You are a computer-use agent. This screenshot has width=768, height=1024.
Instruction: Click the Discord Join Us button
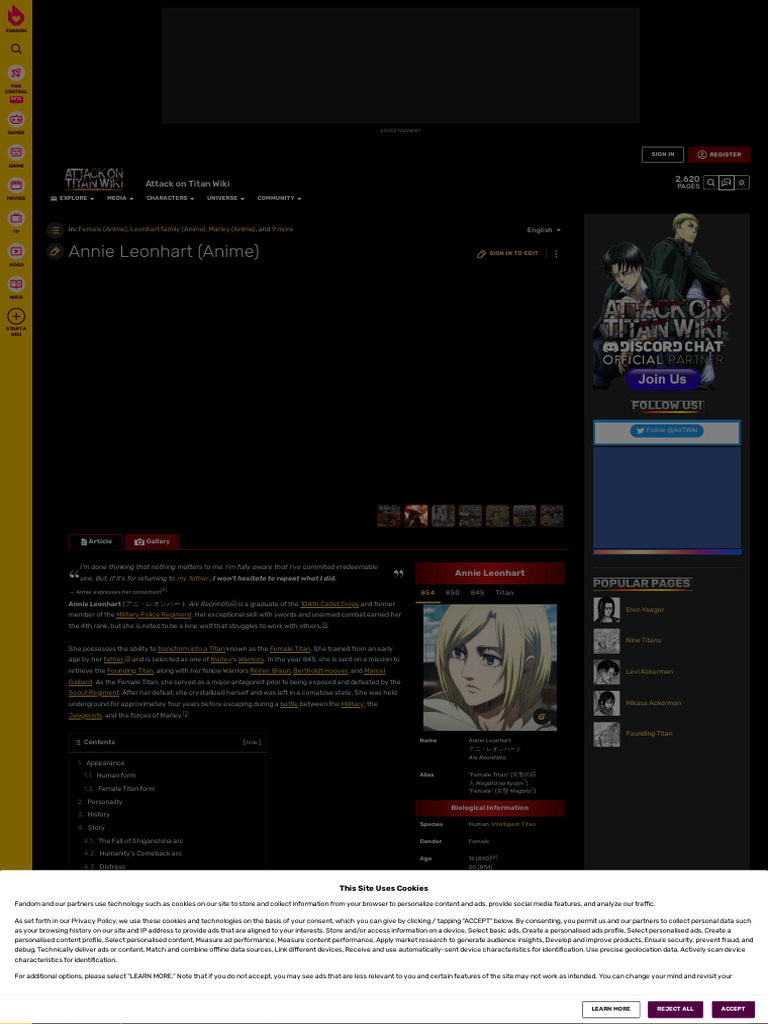[x=662, y=379]
